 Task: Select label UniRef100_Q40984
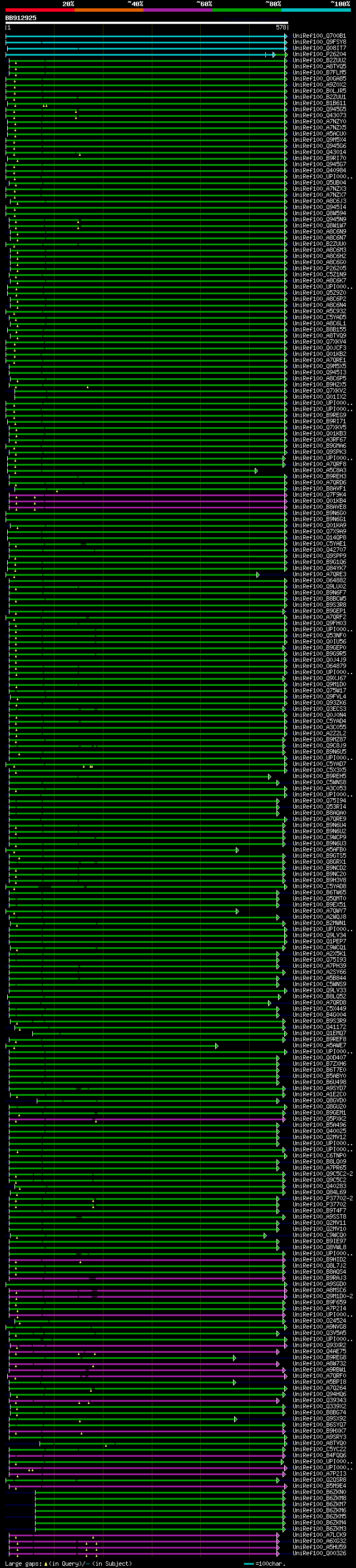click(x=319, y=170)
